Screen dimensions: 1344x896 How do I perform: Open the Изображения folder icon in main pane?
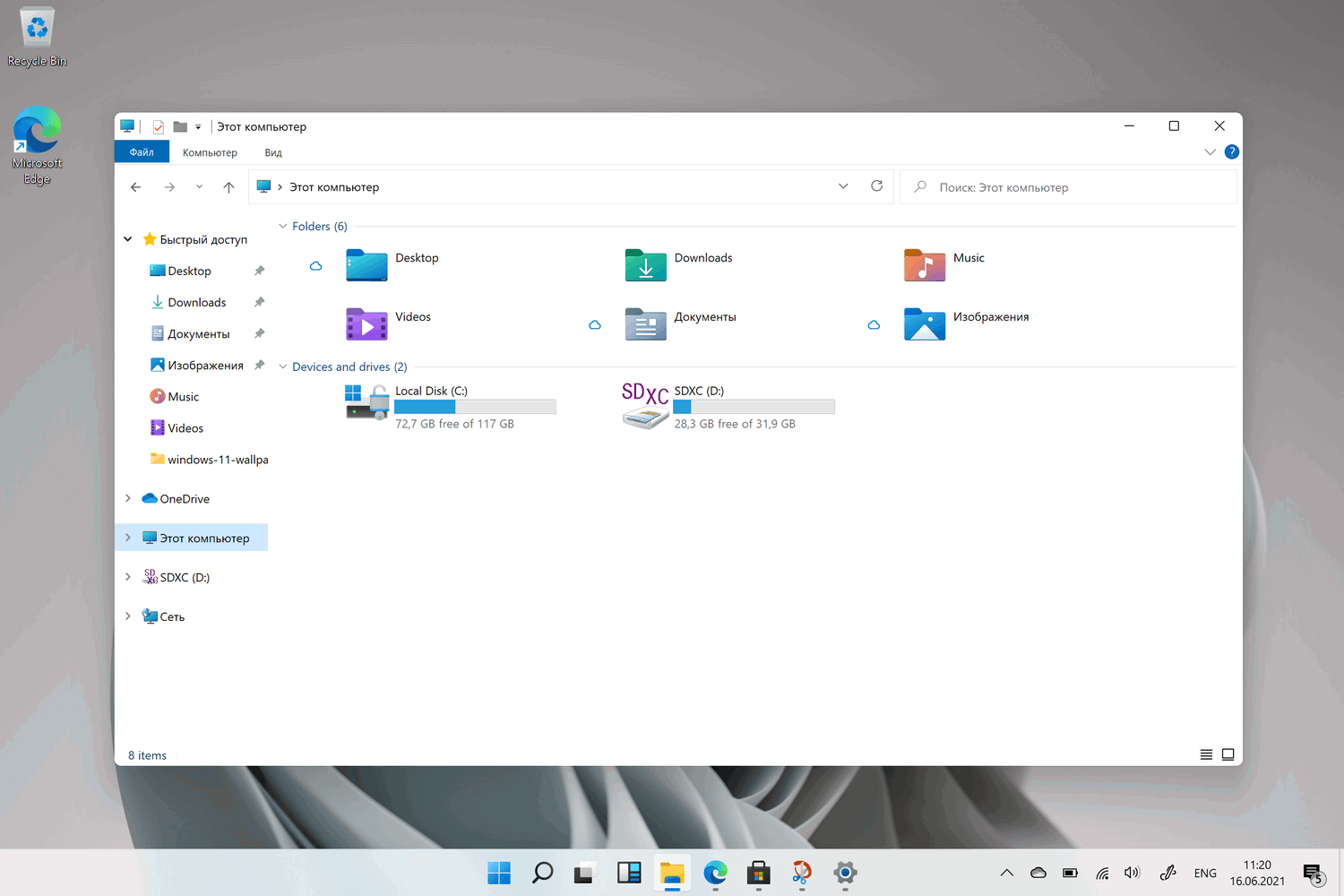click(925, 324)
